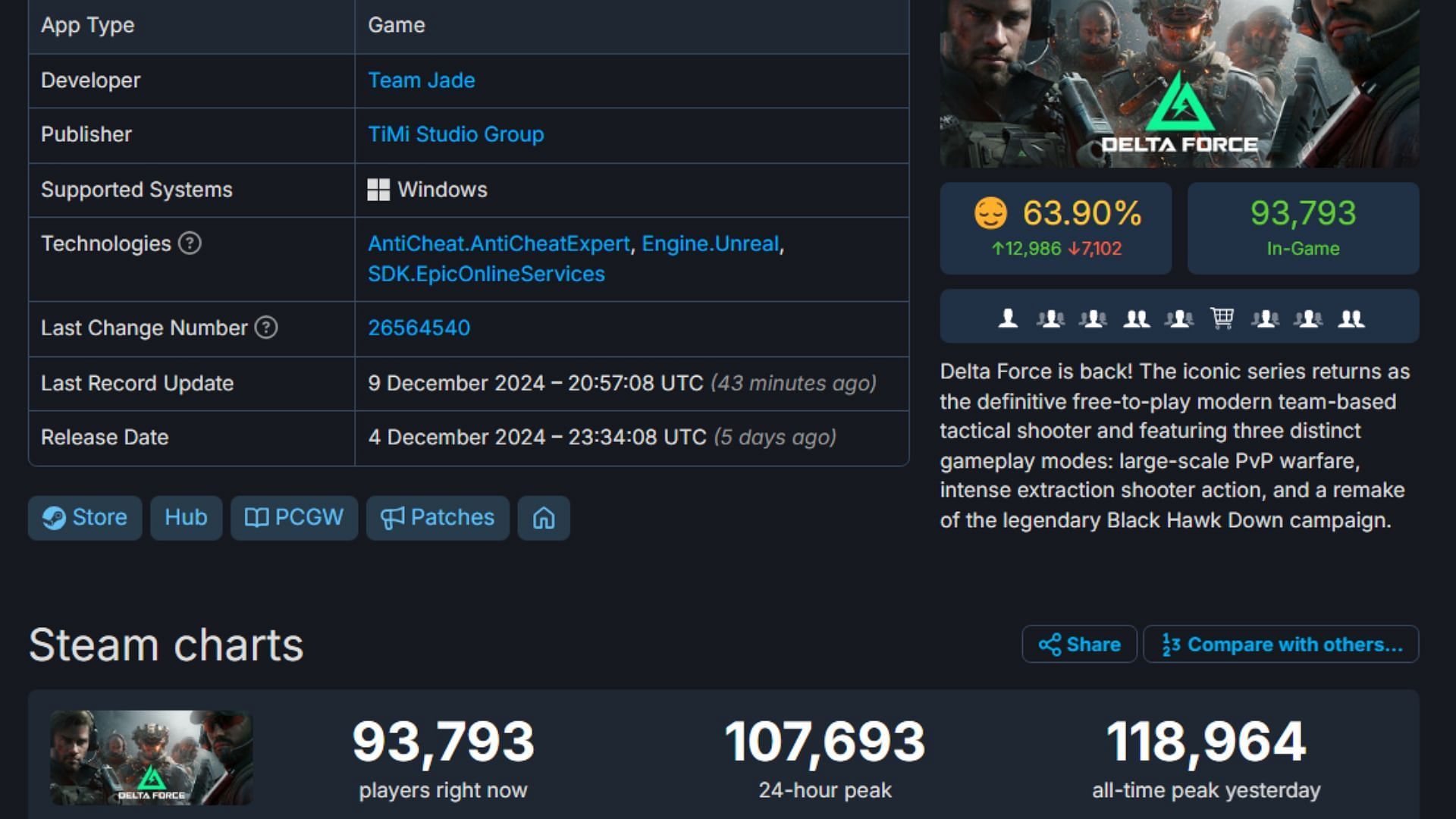Open the SDK.EpicOnlineServices link
The height and width of the screenshot is (819, 1456).
(486, 274)
